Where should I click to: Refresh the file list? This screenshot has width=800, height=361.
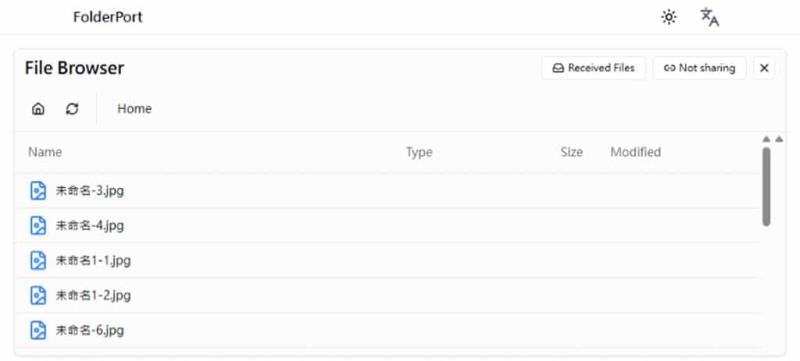point(72,109)
